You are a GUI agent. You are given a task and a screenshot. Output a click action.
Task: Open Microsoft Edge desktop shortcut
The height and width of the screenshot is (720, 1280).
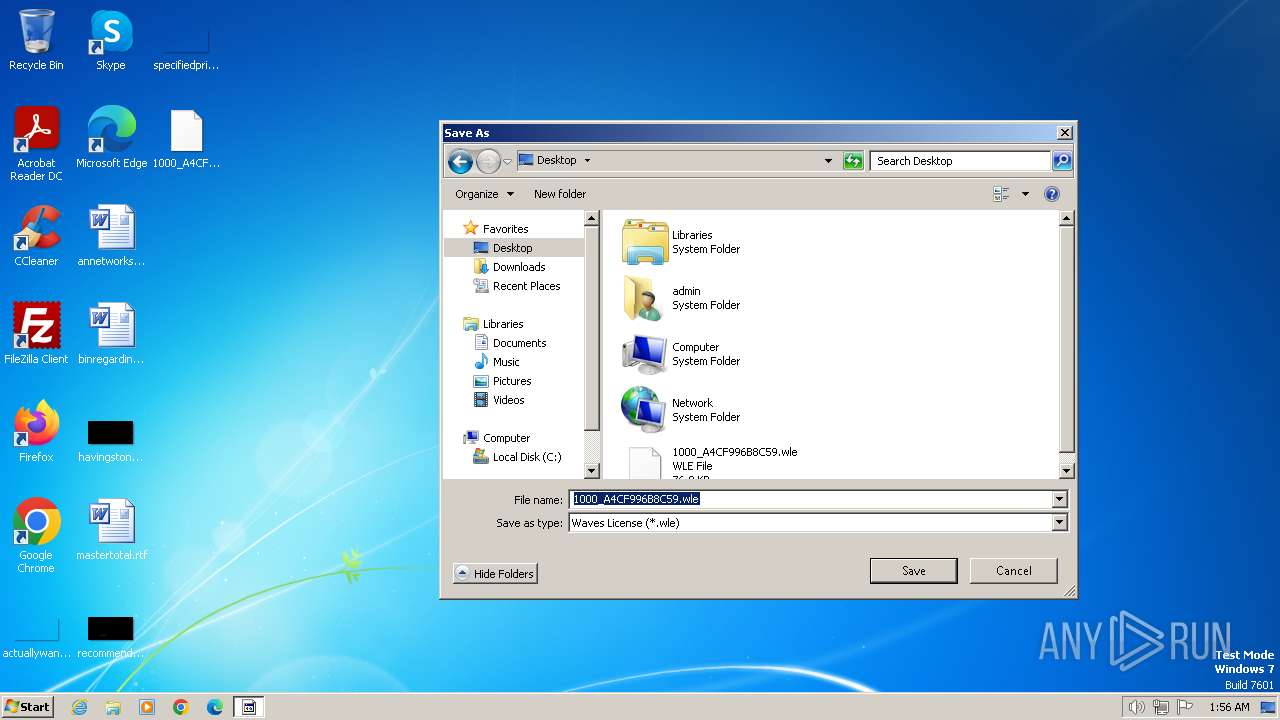click(111, 138)
